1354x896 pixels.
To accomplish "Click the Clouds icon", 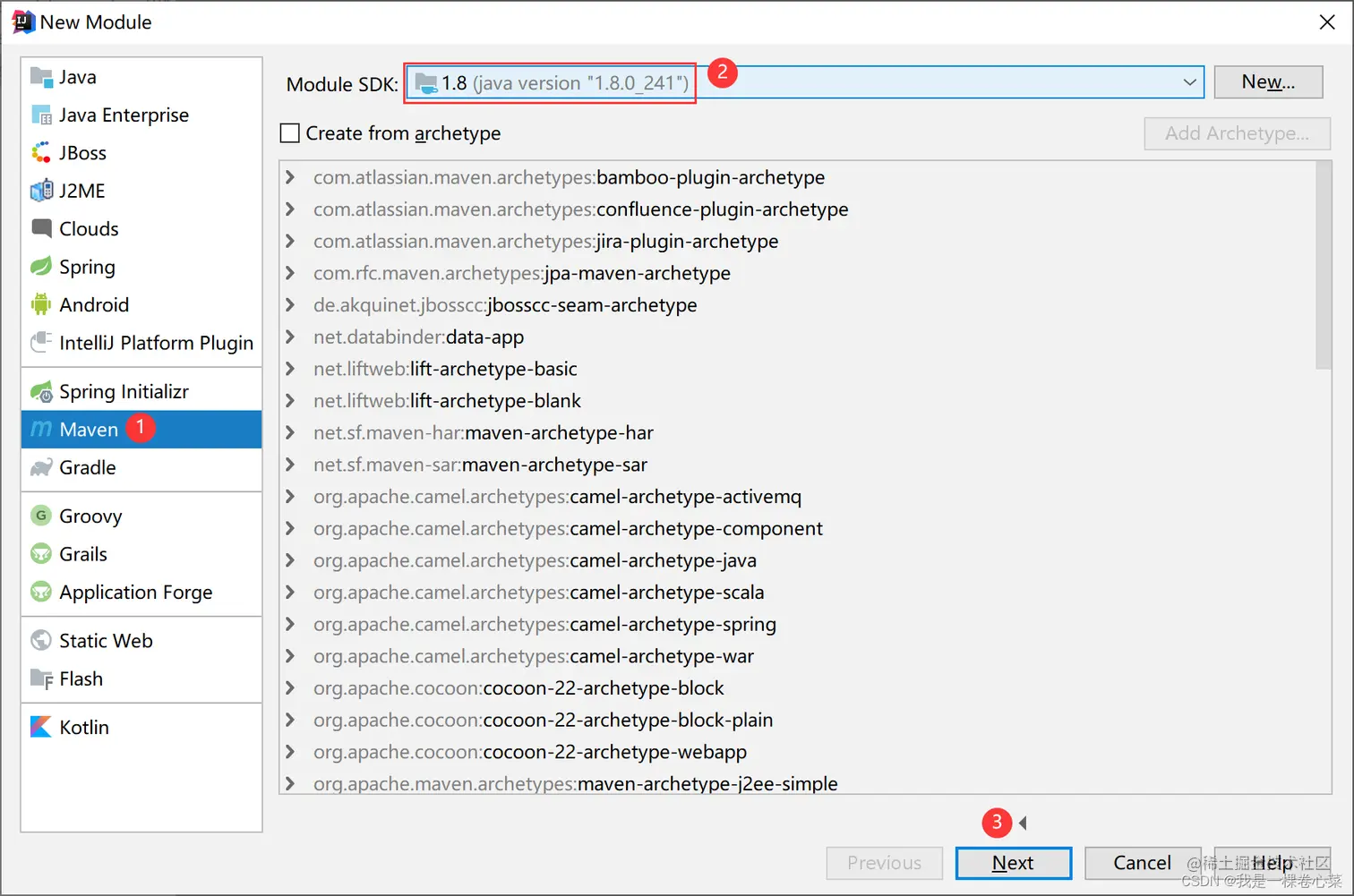I will pos(41,228).
